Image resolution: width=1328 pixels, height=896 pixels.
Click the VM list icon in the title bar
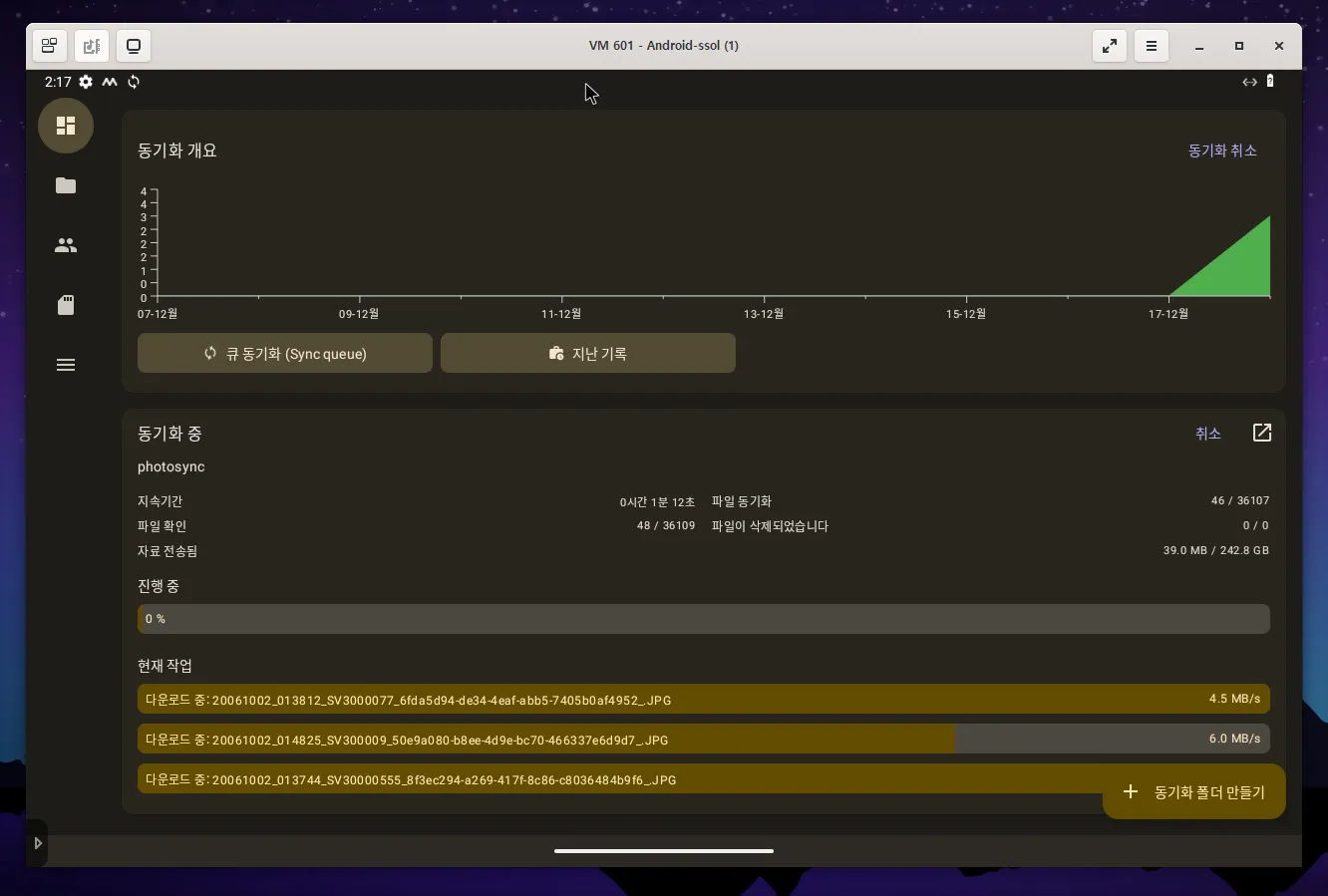(49, 45)
